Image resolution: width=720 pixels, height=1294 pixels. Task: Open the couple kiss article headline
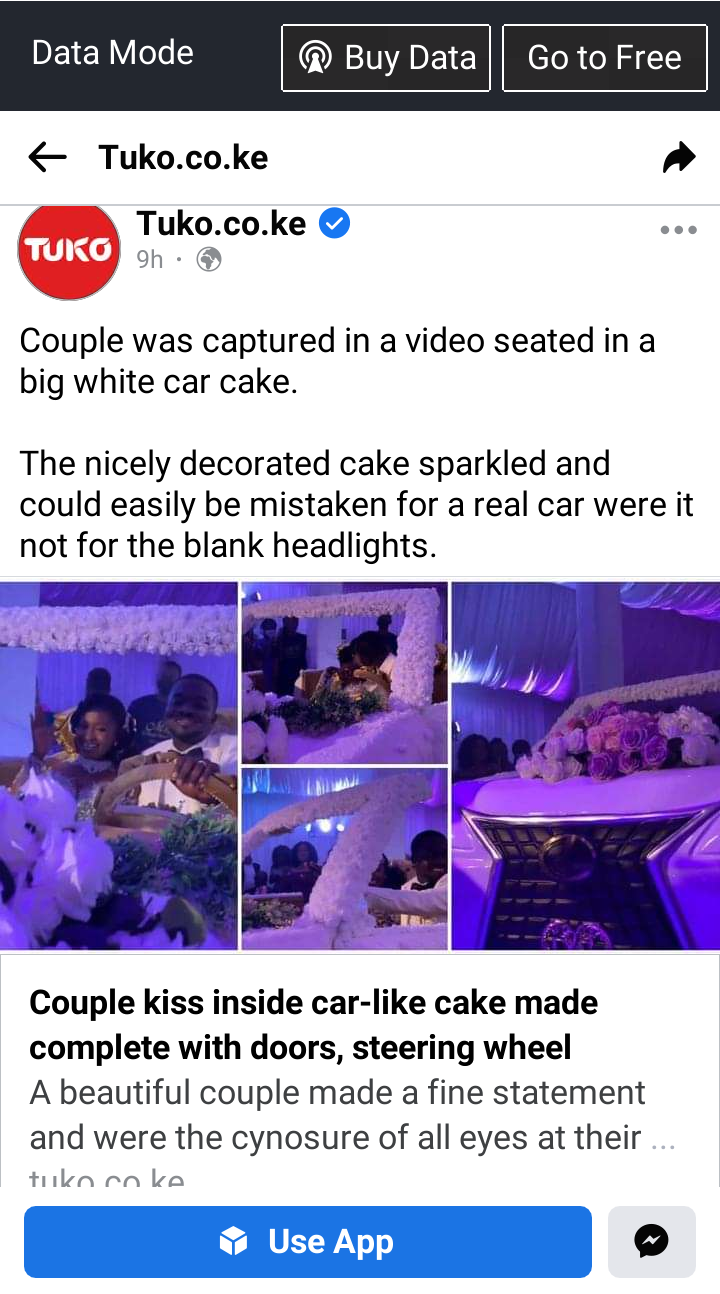click(314, 1025)
